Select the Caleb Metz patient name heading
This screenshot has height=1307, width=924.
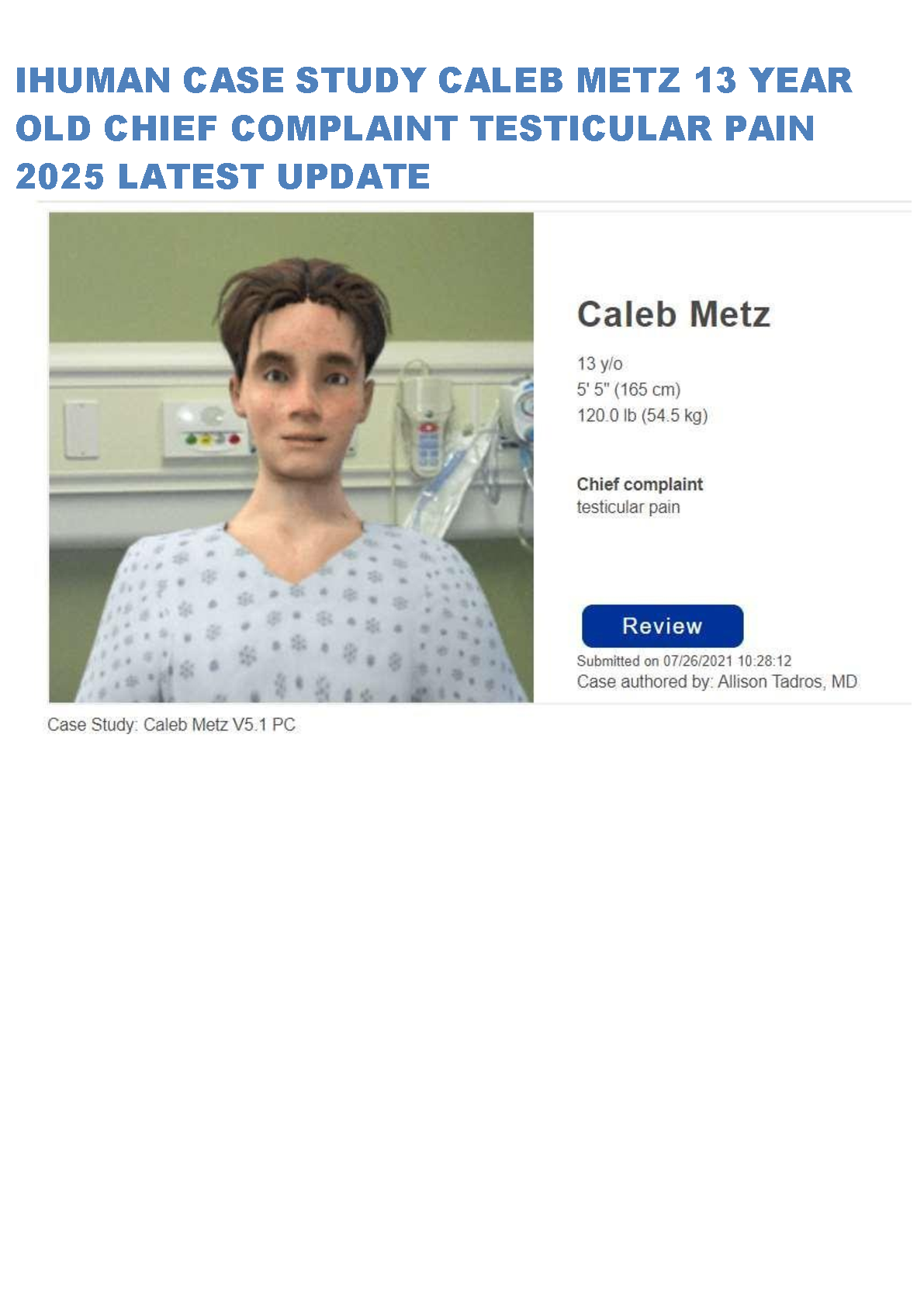point(673,314)
